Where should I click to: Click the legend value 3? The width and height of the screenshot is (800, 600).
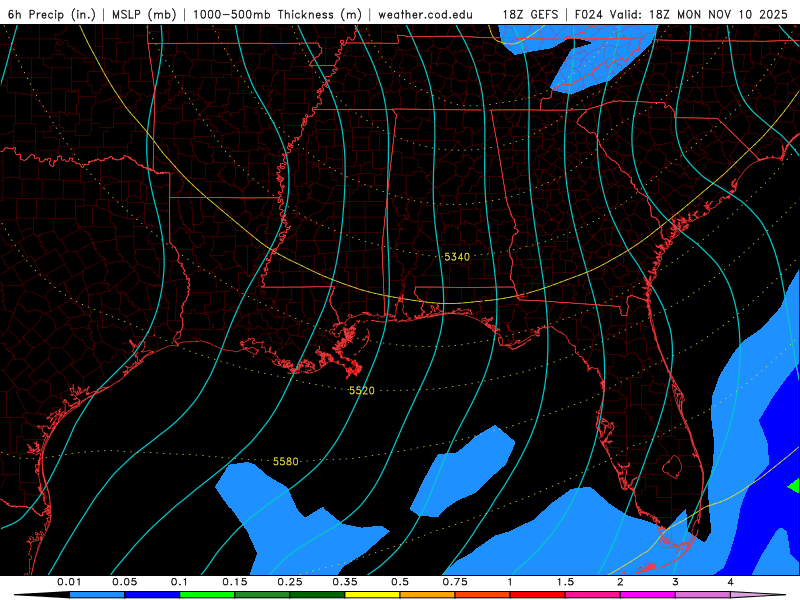point(676,582)
